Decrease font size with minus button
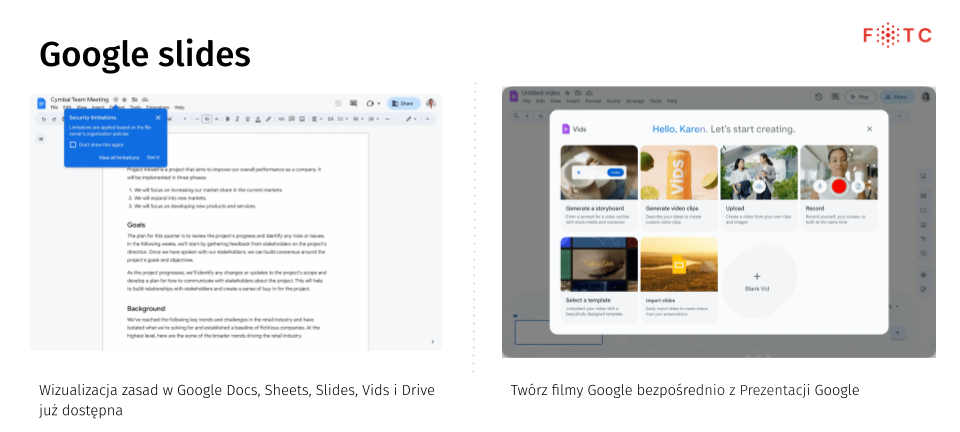 tap(197, 119)
